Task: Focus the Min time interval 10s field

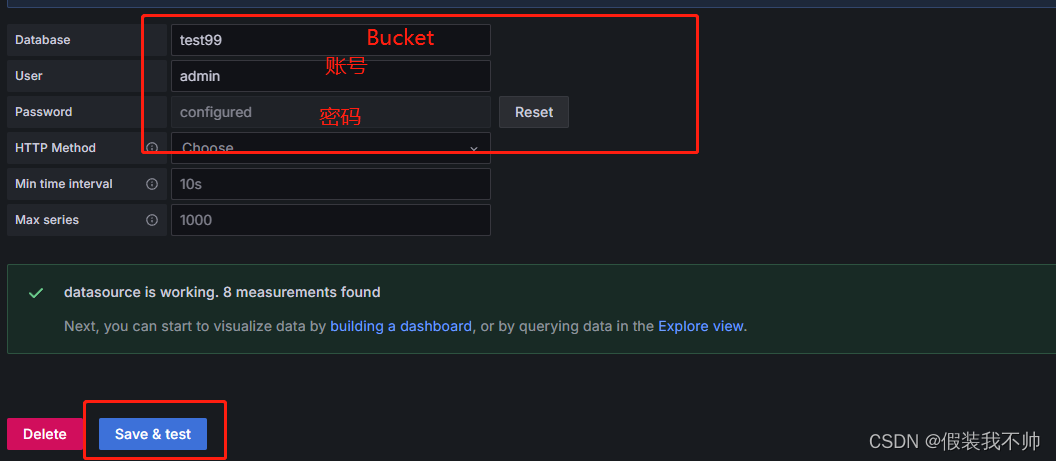Action: click(x=331, y=184)
